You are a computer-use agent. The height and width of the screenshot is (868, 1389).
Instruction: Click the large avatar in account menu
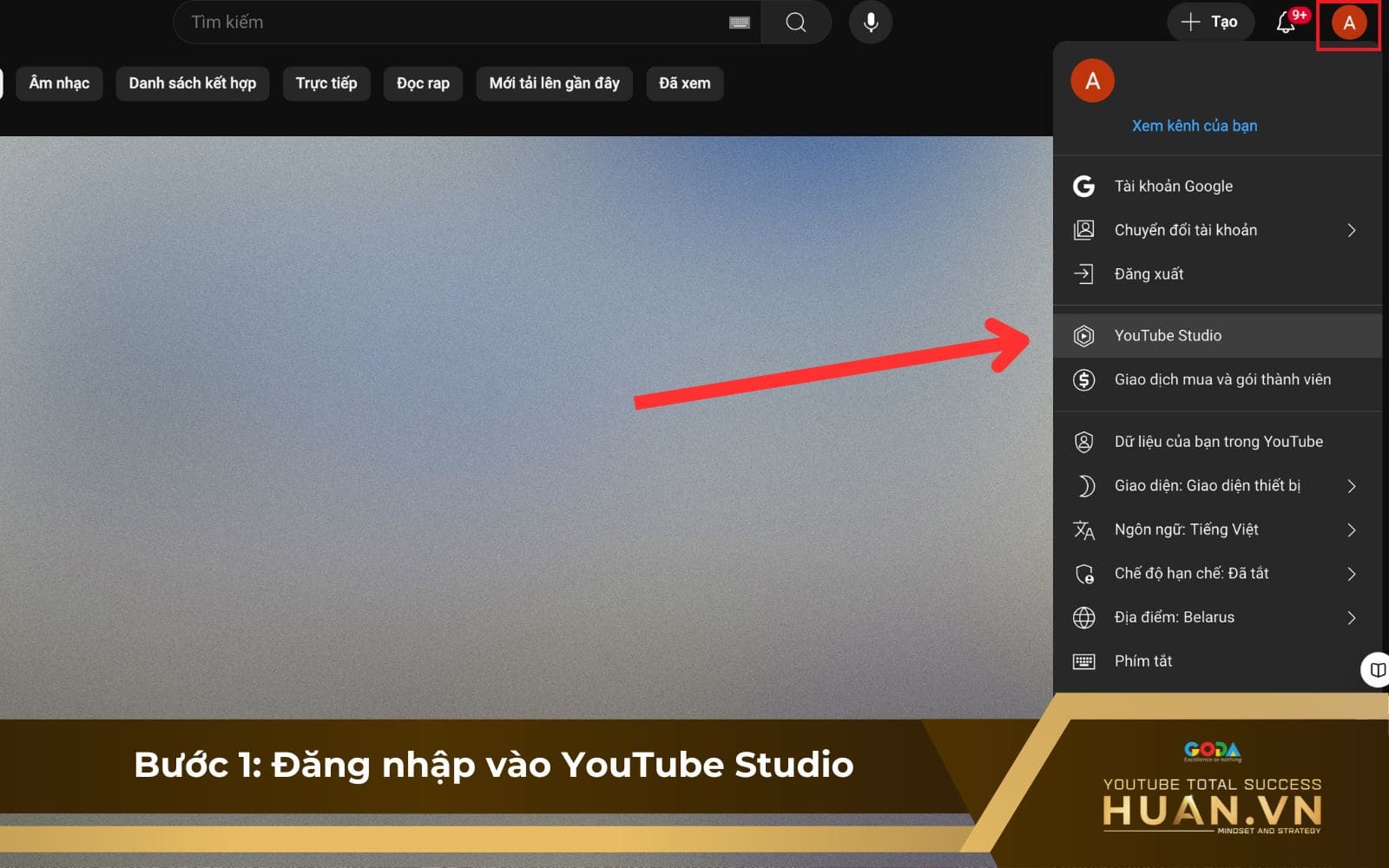coord(1092,81)
